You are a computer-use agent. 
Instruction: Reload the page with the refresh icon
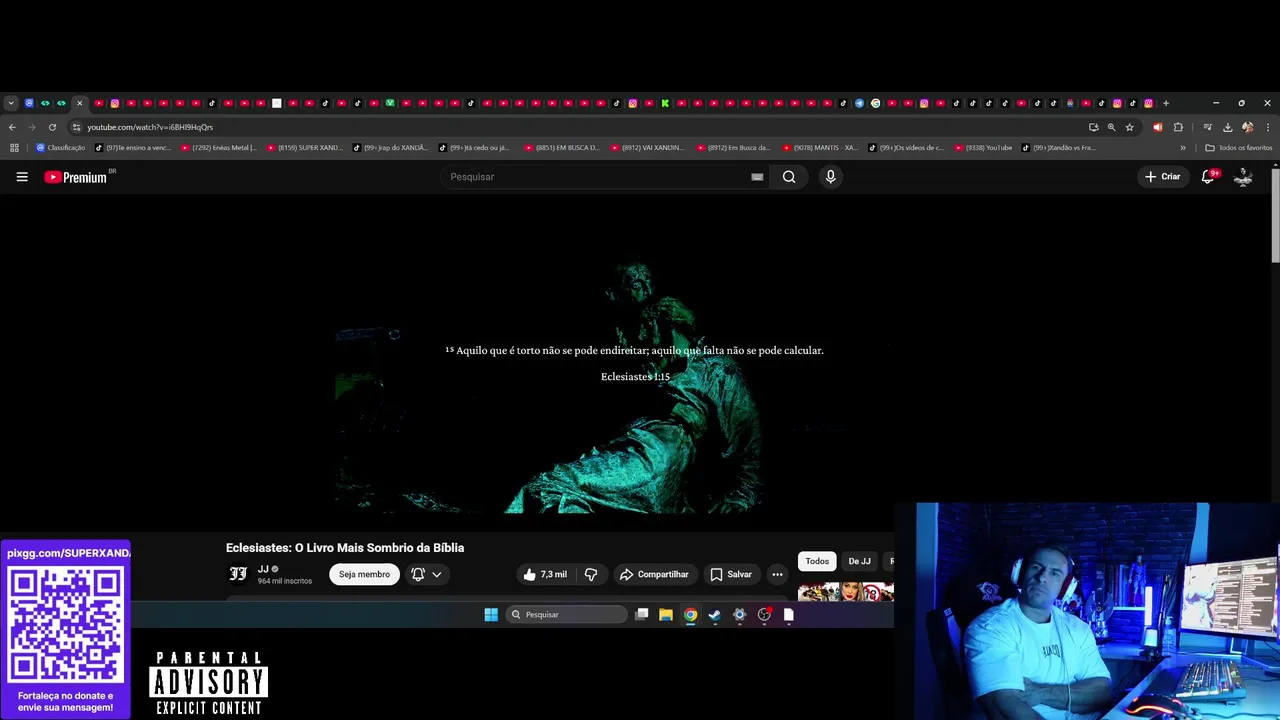coord(52,127)
